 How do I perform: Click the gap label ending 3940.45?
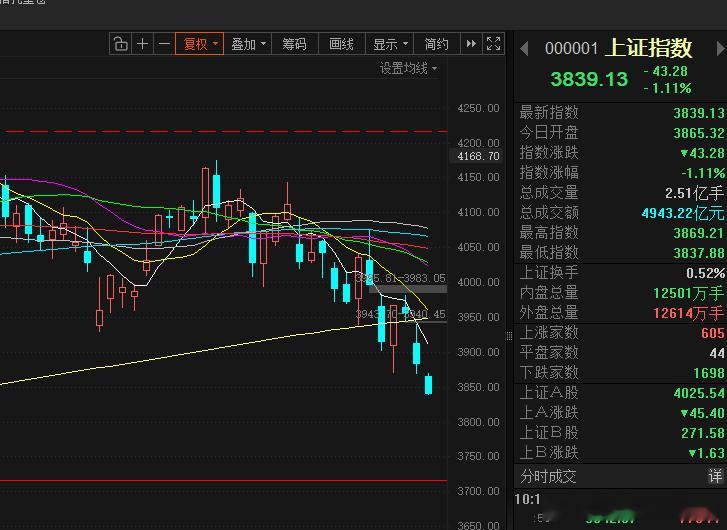click(x=401, y=314)
